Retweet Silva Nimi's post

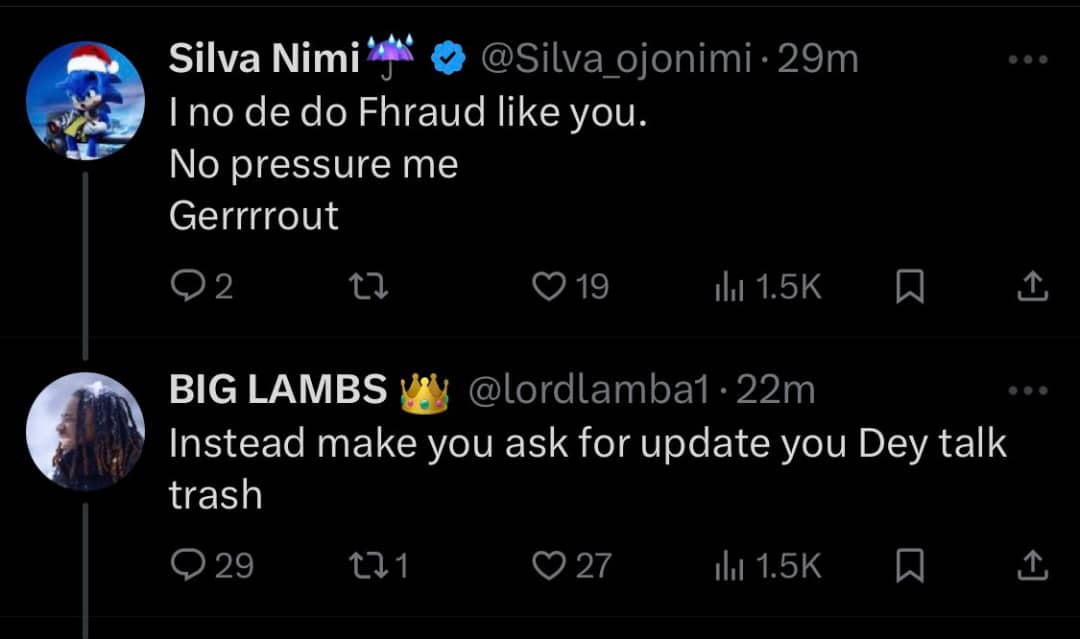[368, 286]
